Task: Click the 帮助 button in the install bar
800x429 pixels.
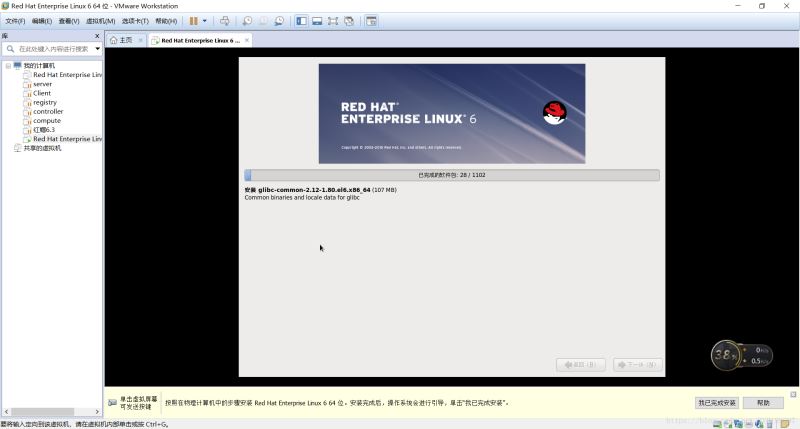Action: click(x=763, y=402)
